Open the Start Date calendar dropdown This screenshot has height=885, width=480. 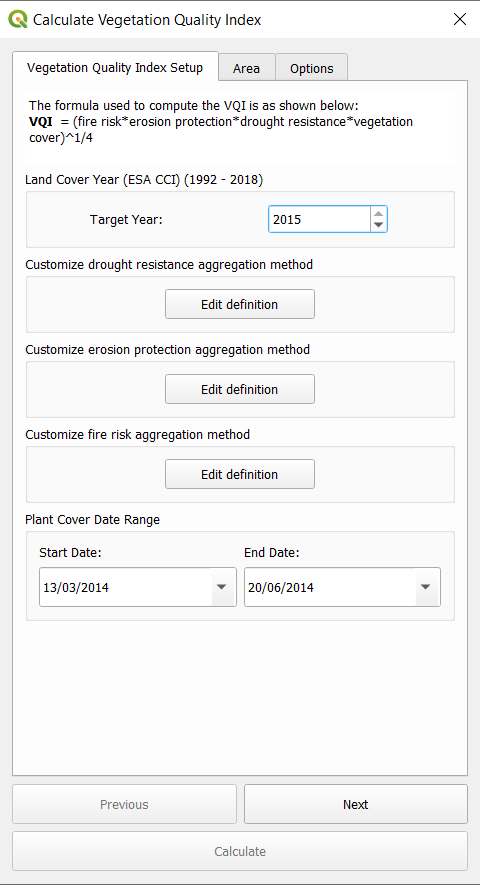[222, 587]
